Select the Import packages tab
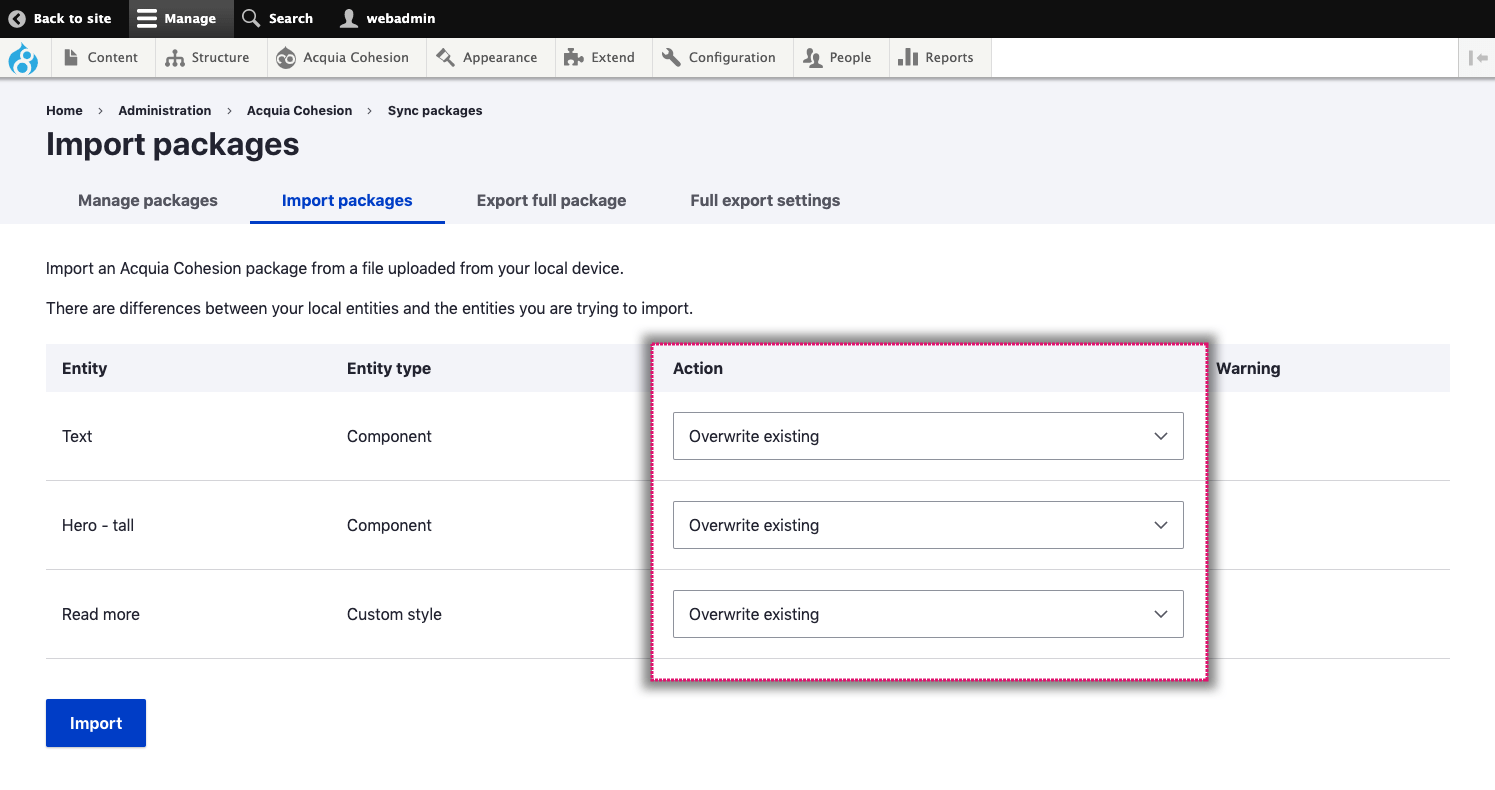Screen dimensions: 1495x790 tap(347, 200)
